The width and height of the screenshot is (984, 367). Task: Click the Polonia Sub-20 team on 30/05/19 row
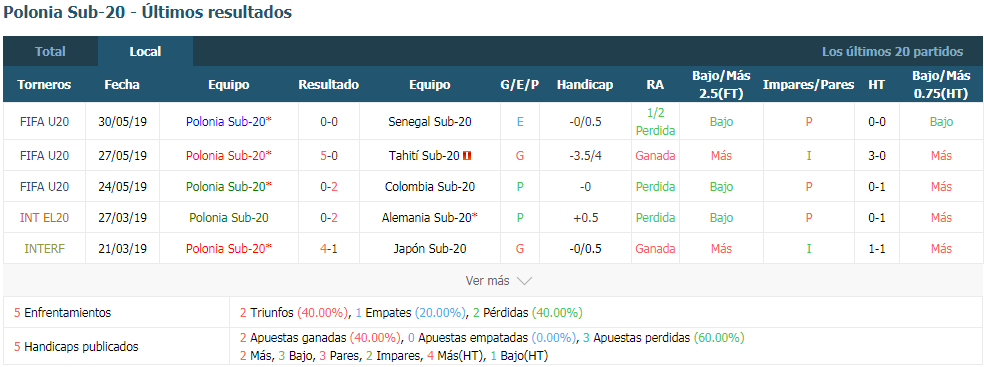pyautogui.click(x=227, y=122)
